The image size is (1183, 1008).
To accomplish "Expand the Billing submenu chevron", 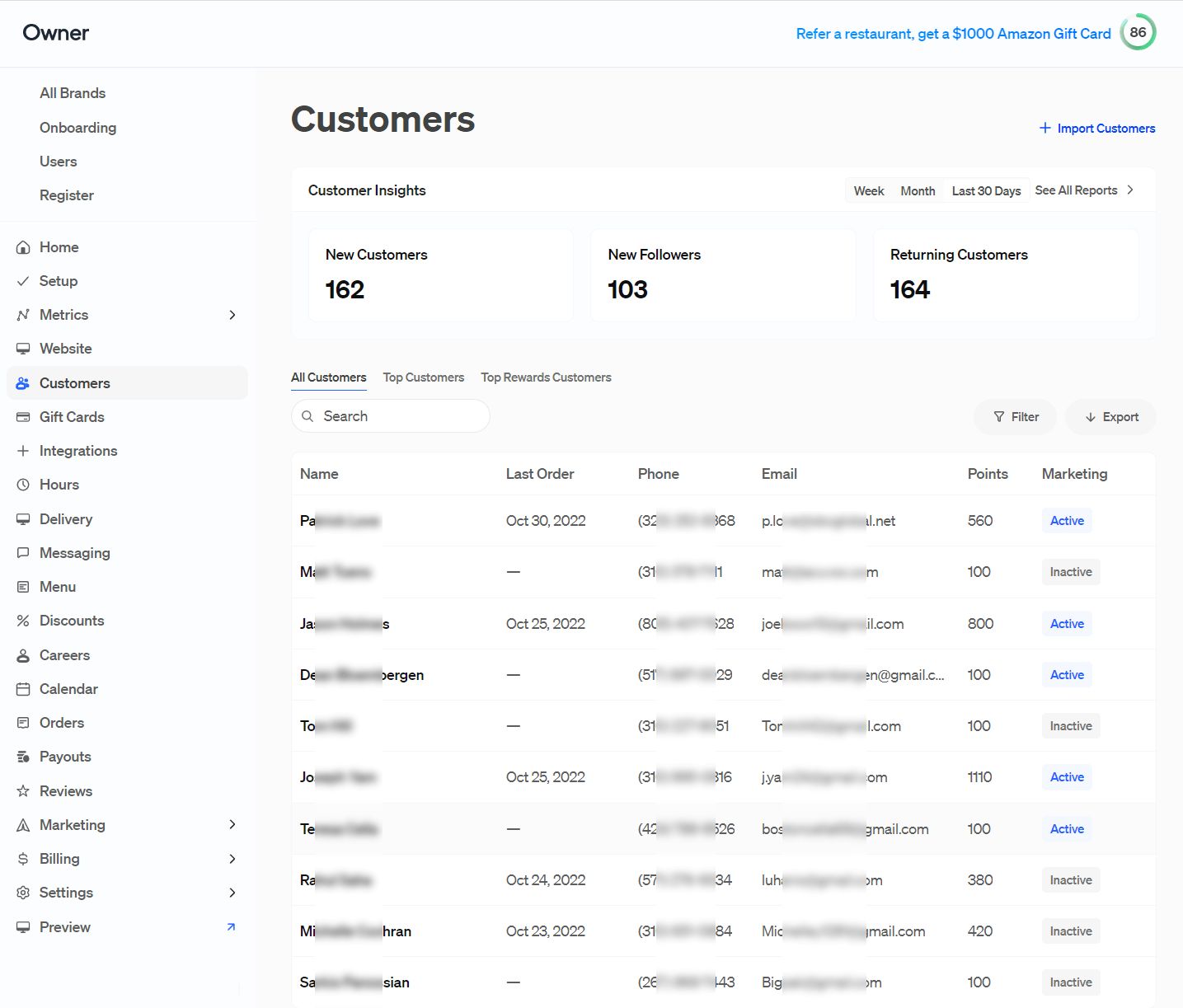I will [232, 859].
